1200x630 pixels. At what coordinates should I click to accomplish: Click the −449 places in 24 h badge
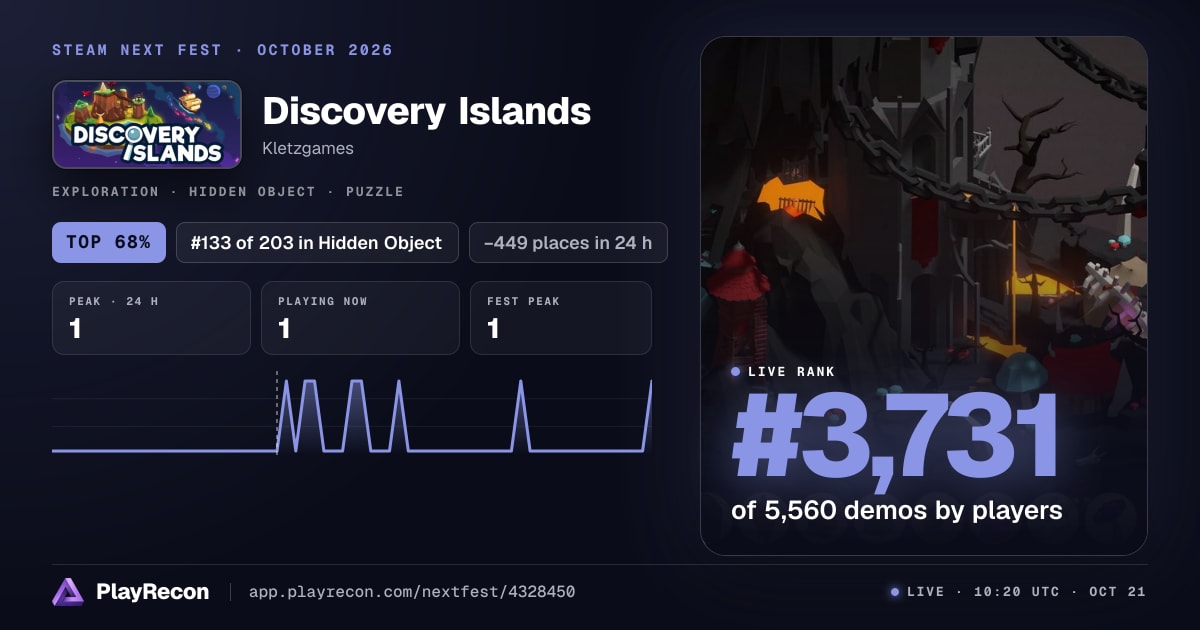pos(568,242)
